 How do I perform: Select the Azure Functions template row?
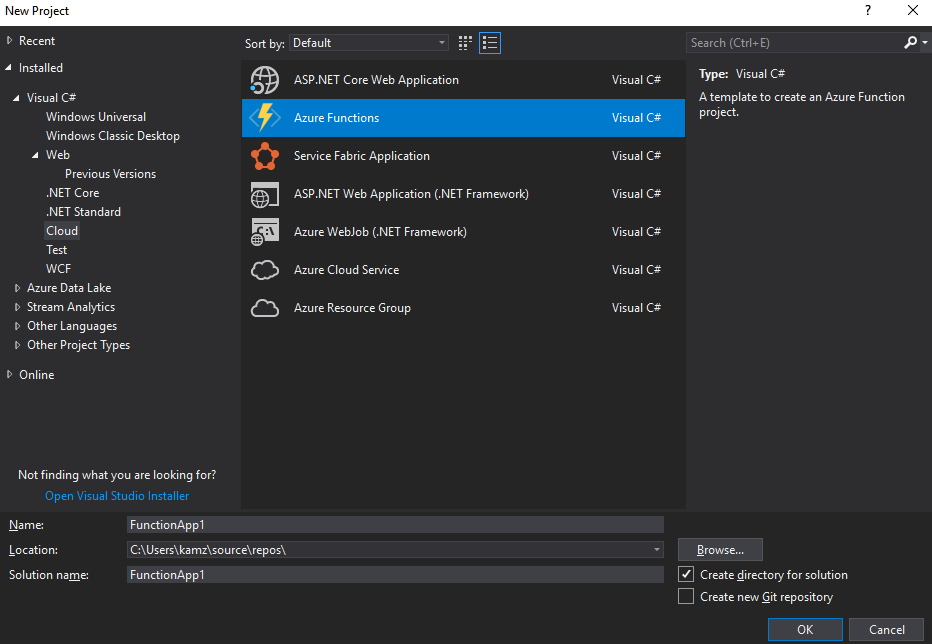[x=463, y=118]
